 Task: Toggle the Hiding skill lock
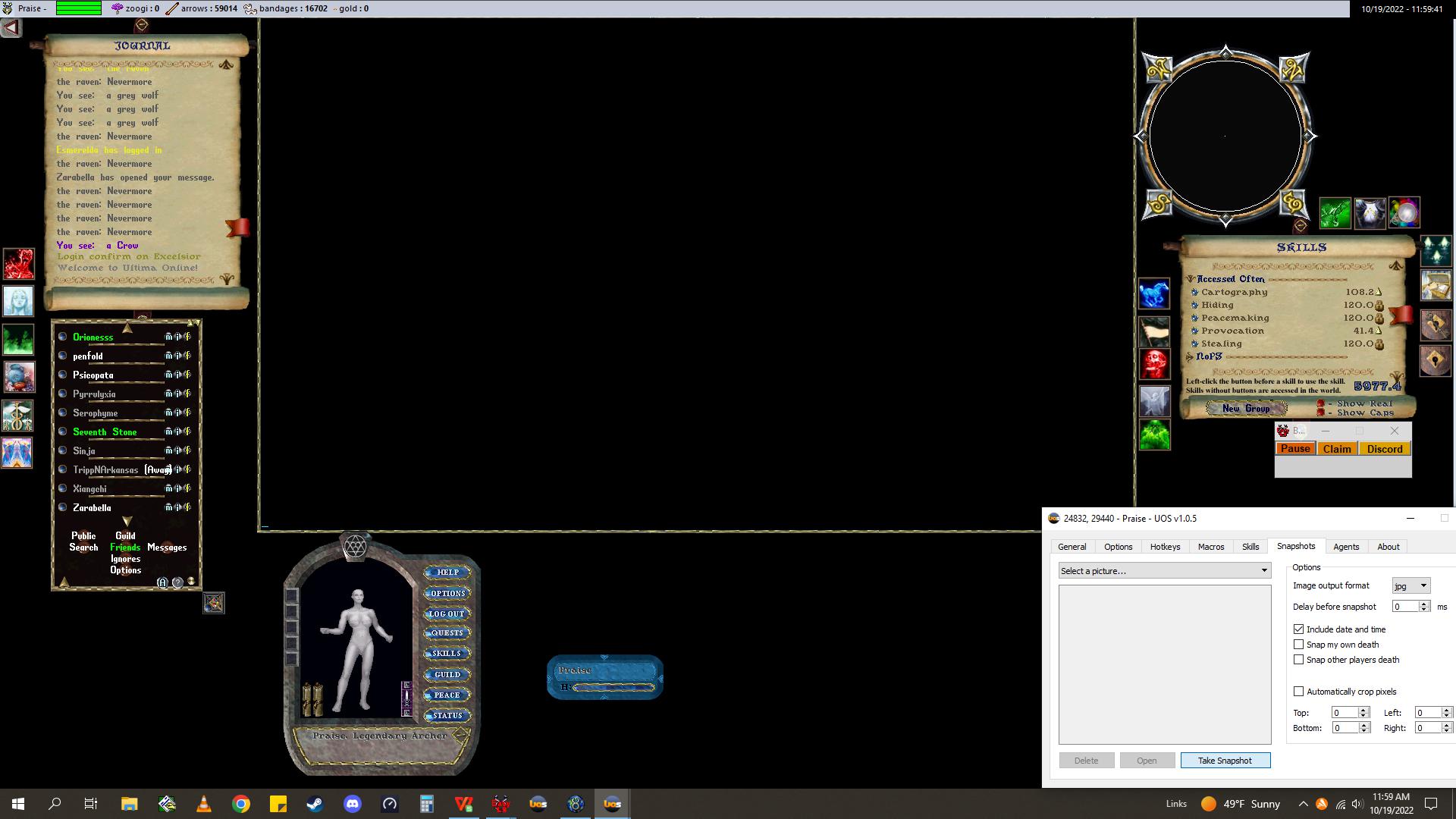pyautogui.click(x=1379, y=306)
